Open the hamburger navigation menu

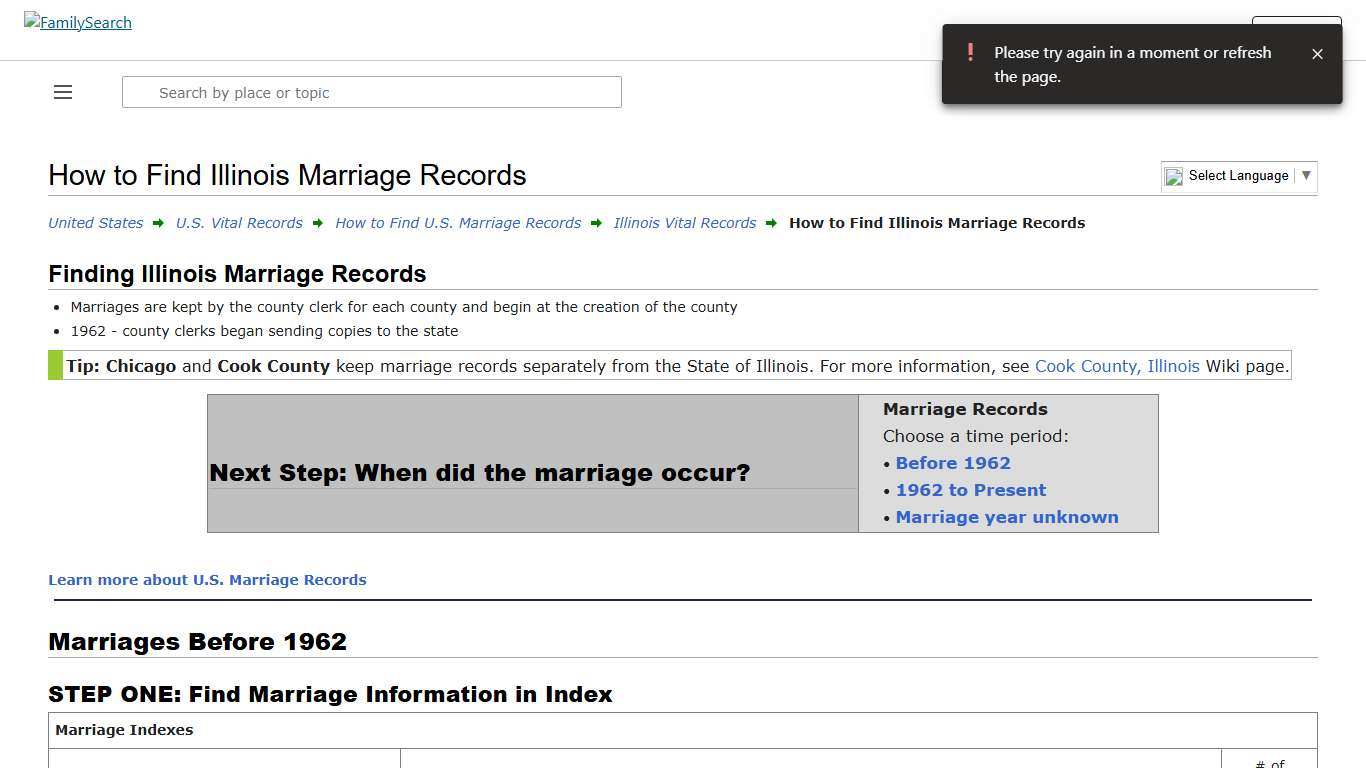point(62,92)
